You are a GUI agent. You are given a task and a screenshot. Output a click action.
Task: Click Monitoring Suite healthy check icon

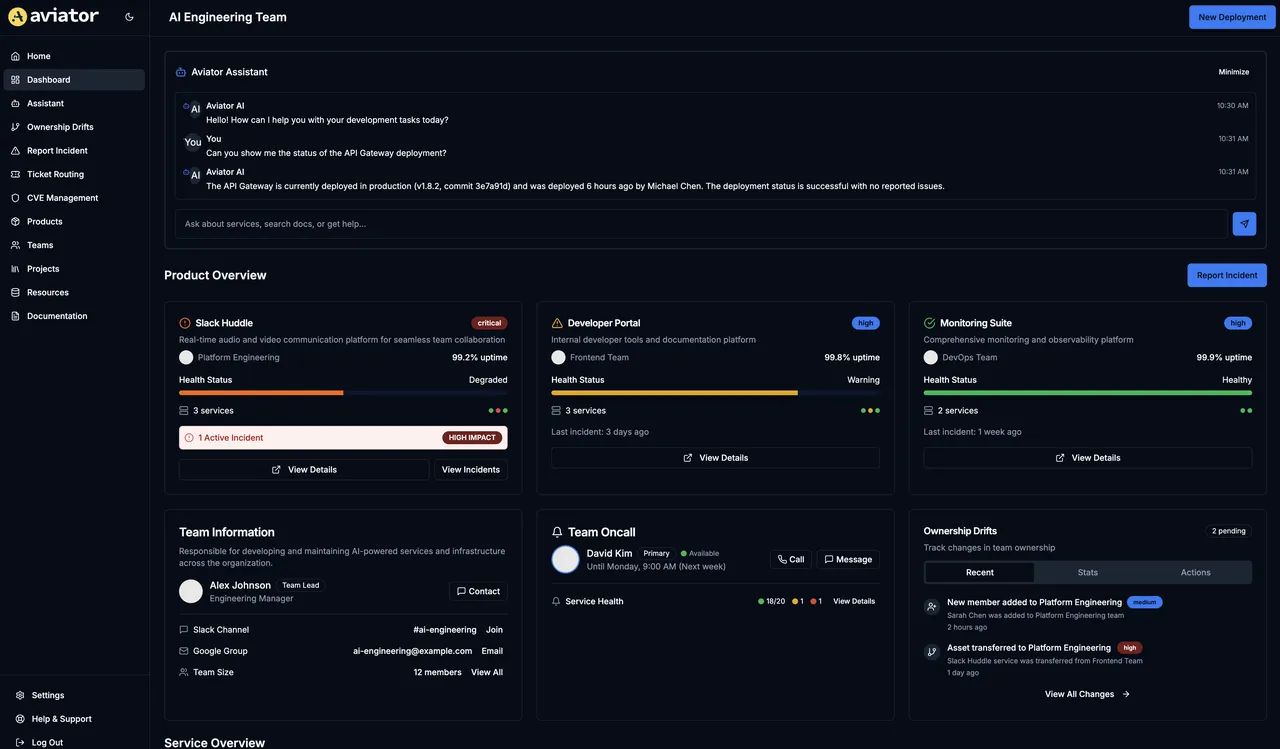(929, 323)
